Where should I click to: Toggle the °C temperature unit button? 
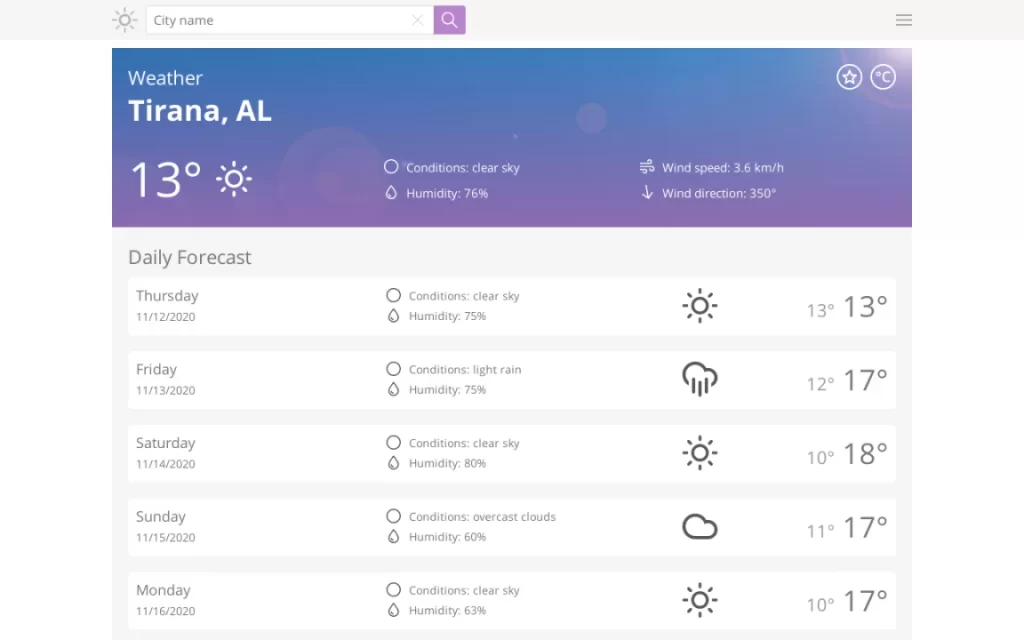(x=883, y=77)
